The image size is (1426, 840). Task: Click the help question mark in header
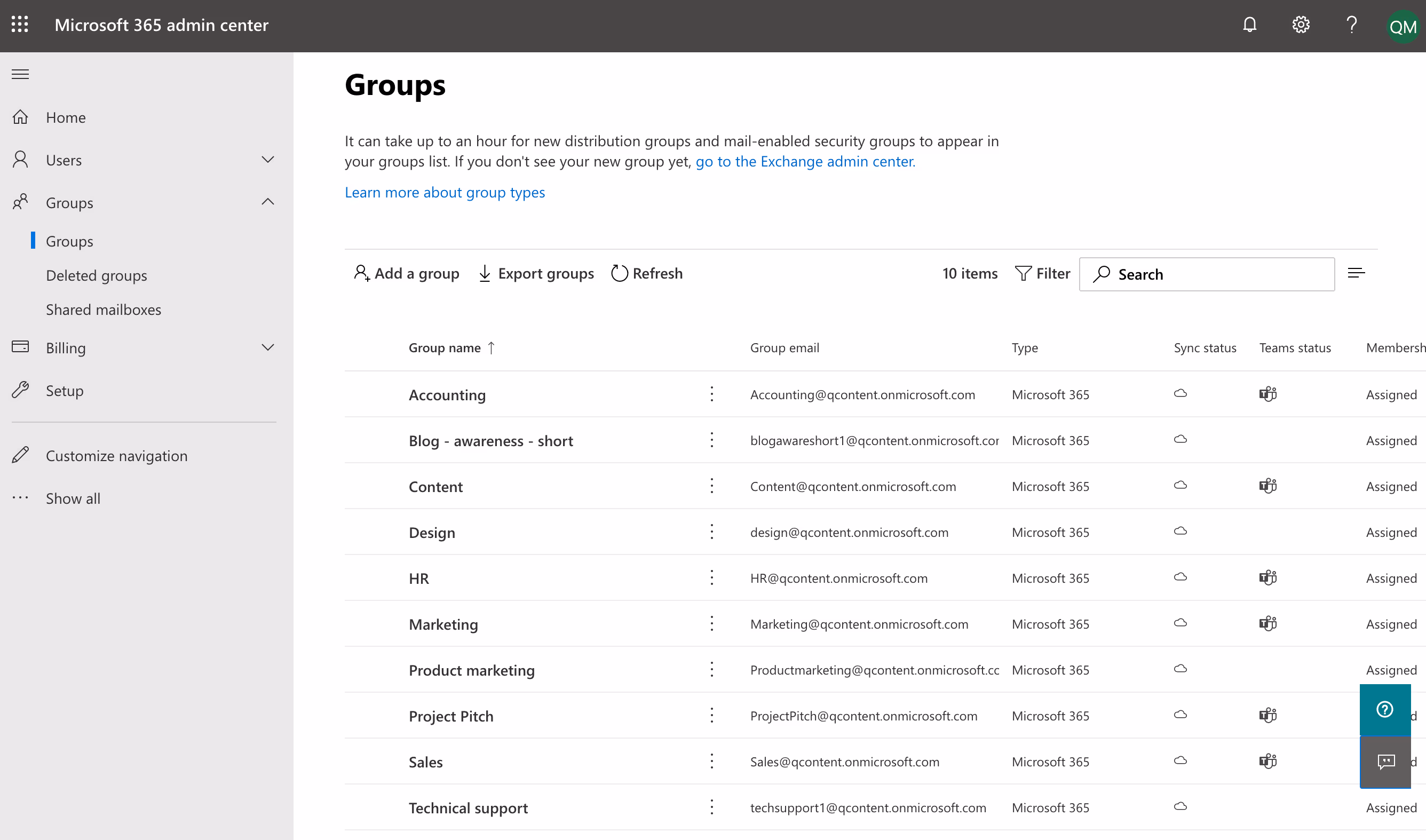[1351, 25]
